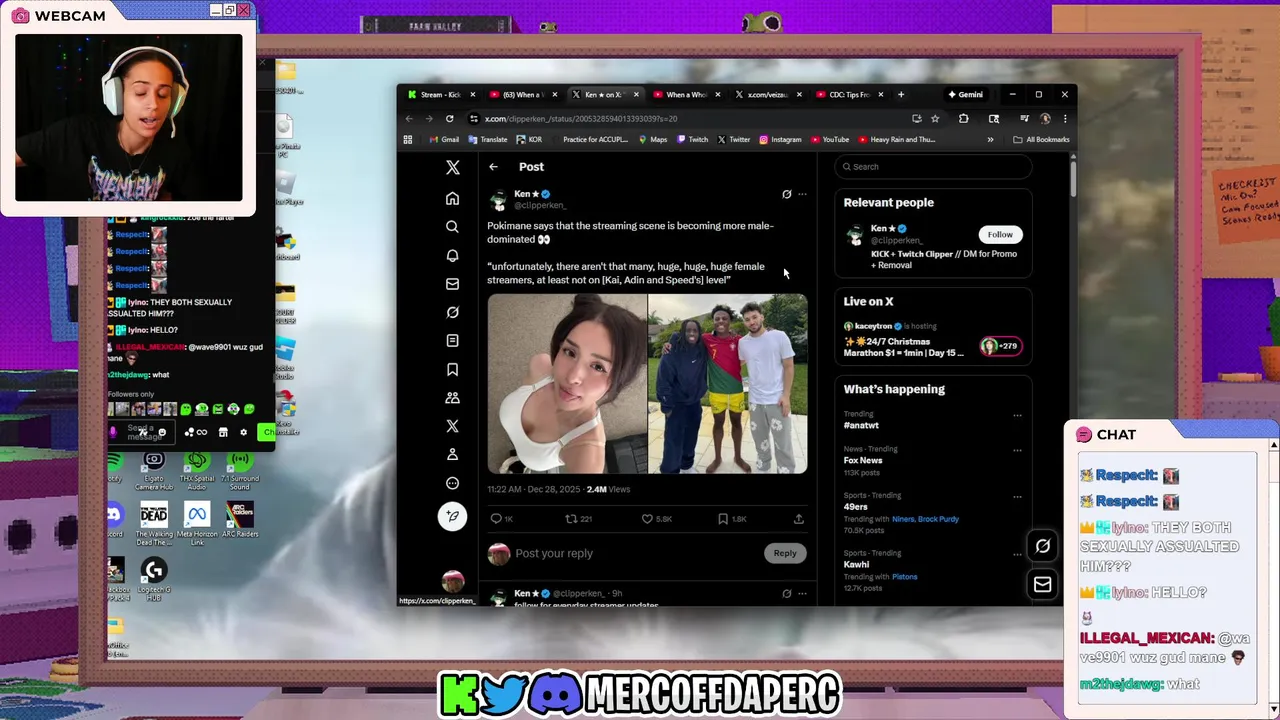This screenshot has height=720, width=1280.
Task: Click Fox News trending topic
Action: pos(863,461)
